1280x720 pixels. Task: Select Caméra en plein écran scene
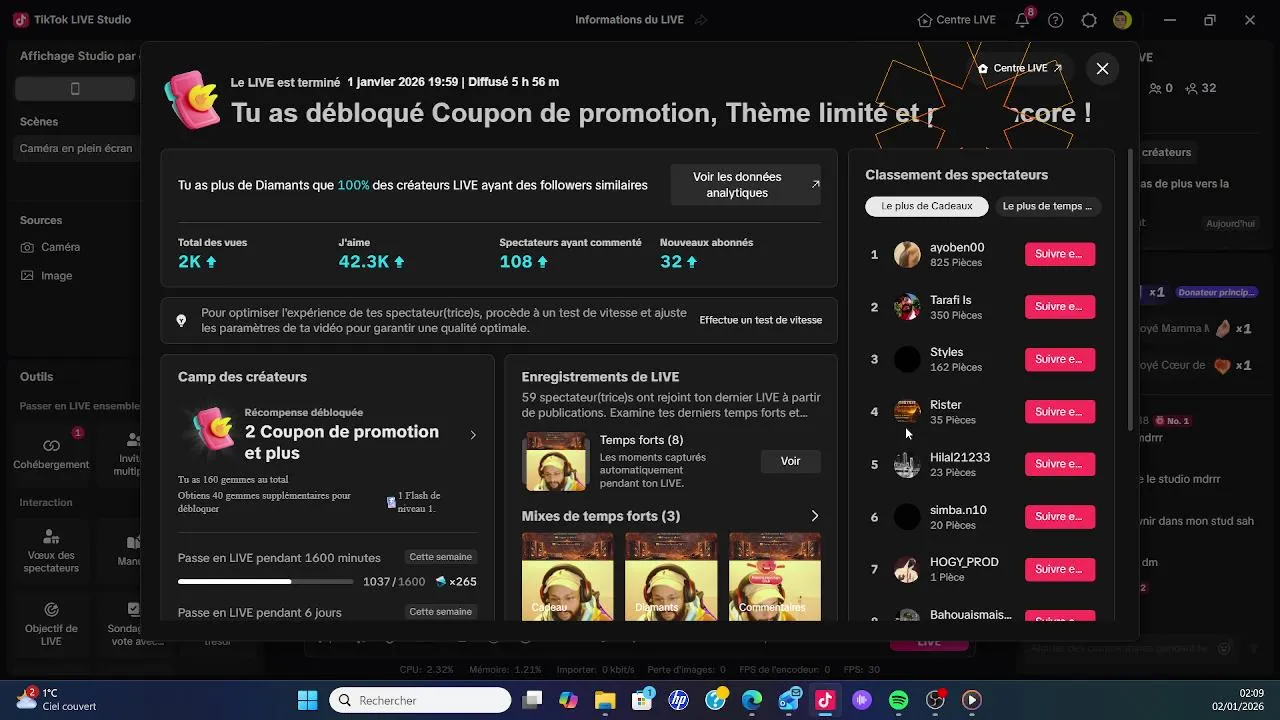[x=76, y=148]
